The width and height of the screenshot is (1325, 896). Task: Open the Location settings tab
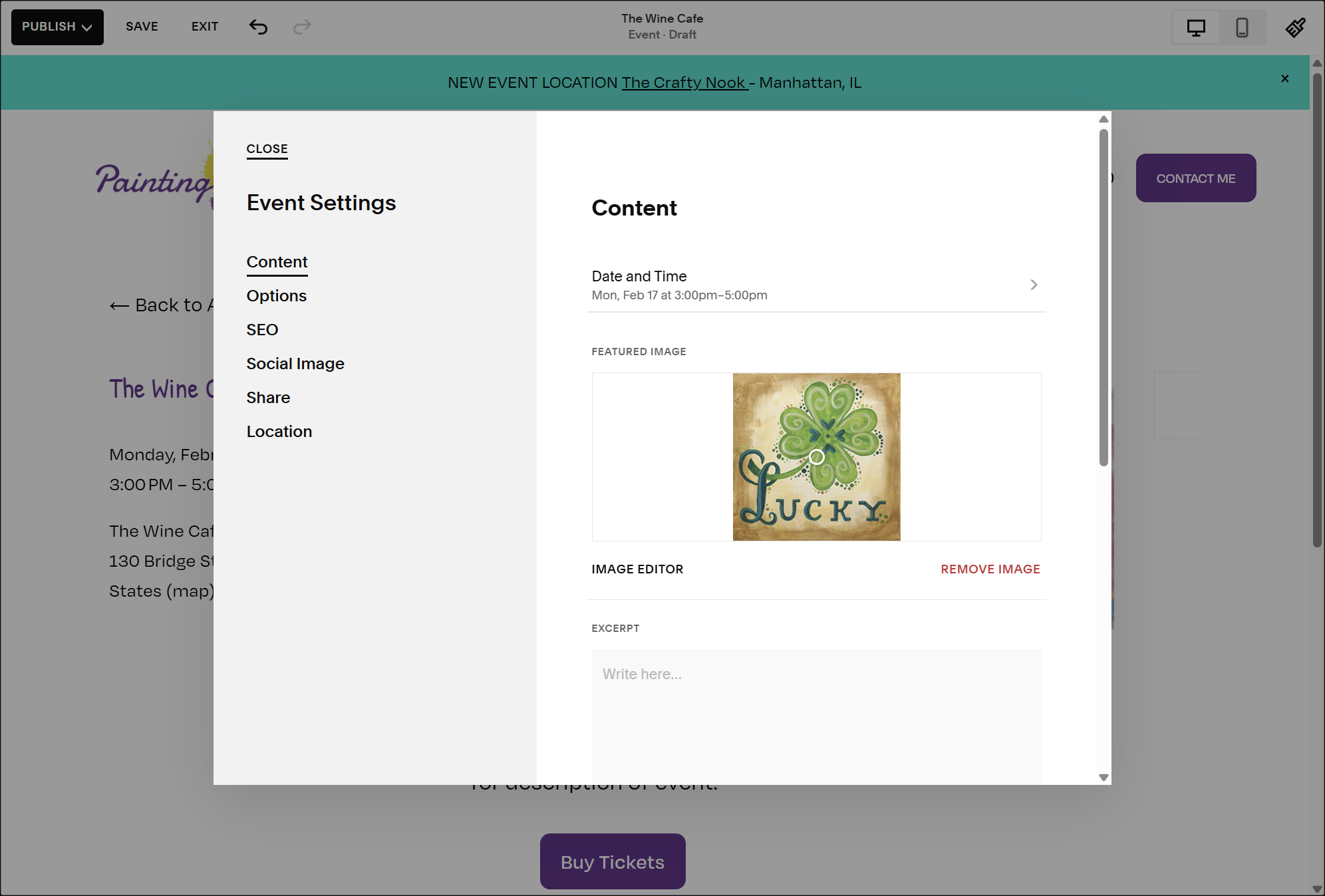[279, 431]
